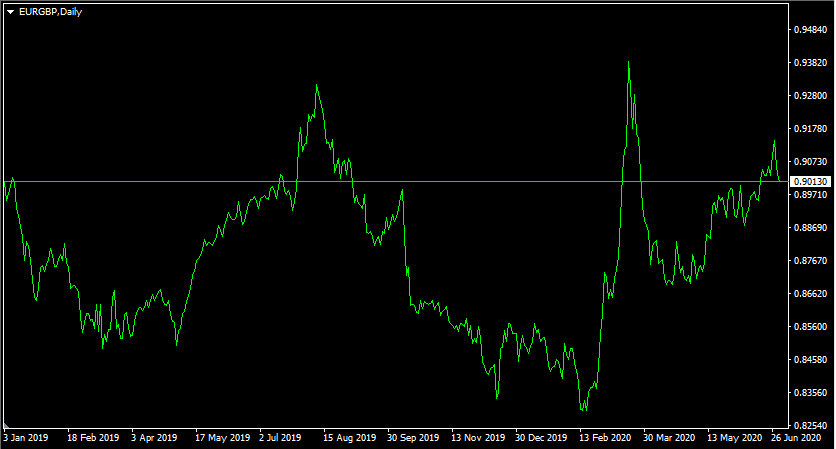
Task: Click the 0.91780 price axis value
Action: pyautogui.click(x=810, y=129)
